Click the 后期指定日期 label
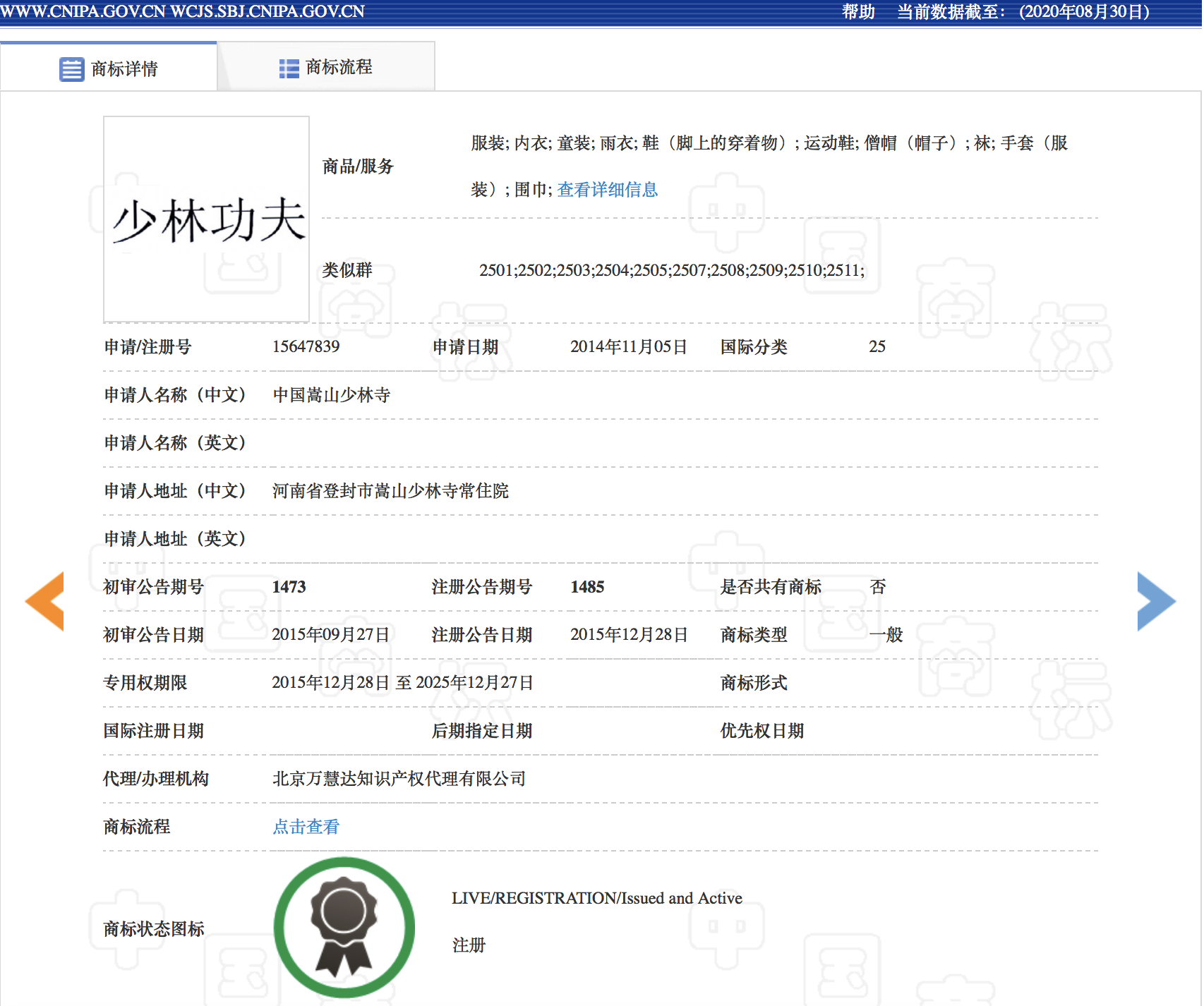This screenshot has width=1204, height=1006. pyautogui.click(x=482, y=731)
